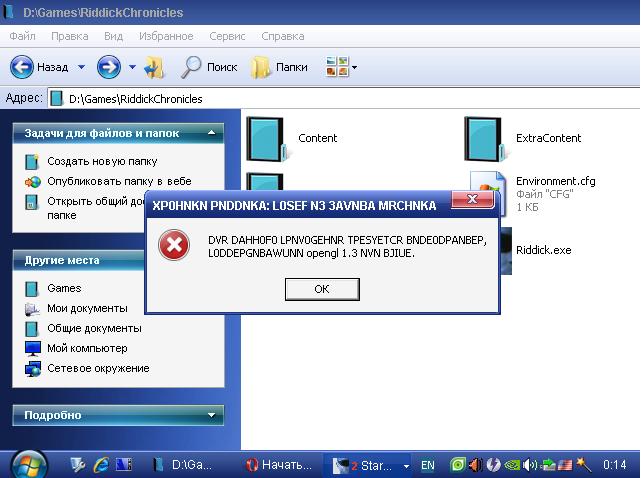
Task: Collapse the Другие места panel
Action: tap(212, 260)
